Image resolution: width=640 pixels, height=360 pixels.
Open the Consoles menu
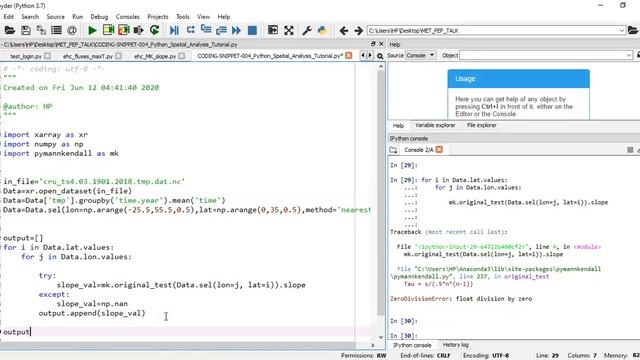coord(128,17)
